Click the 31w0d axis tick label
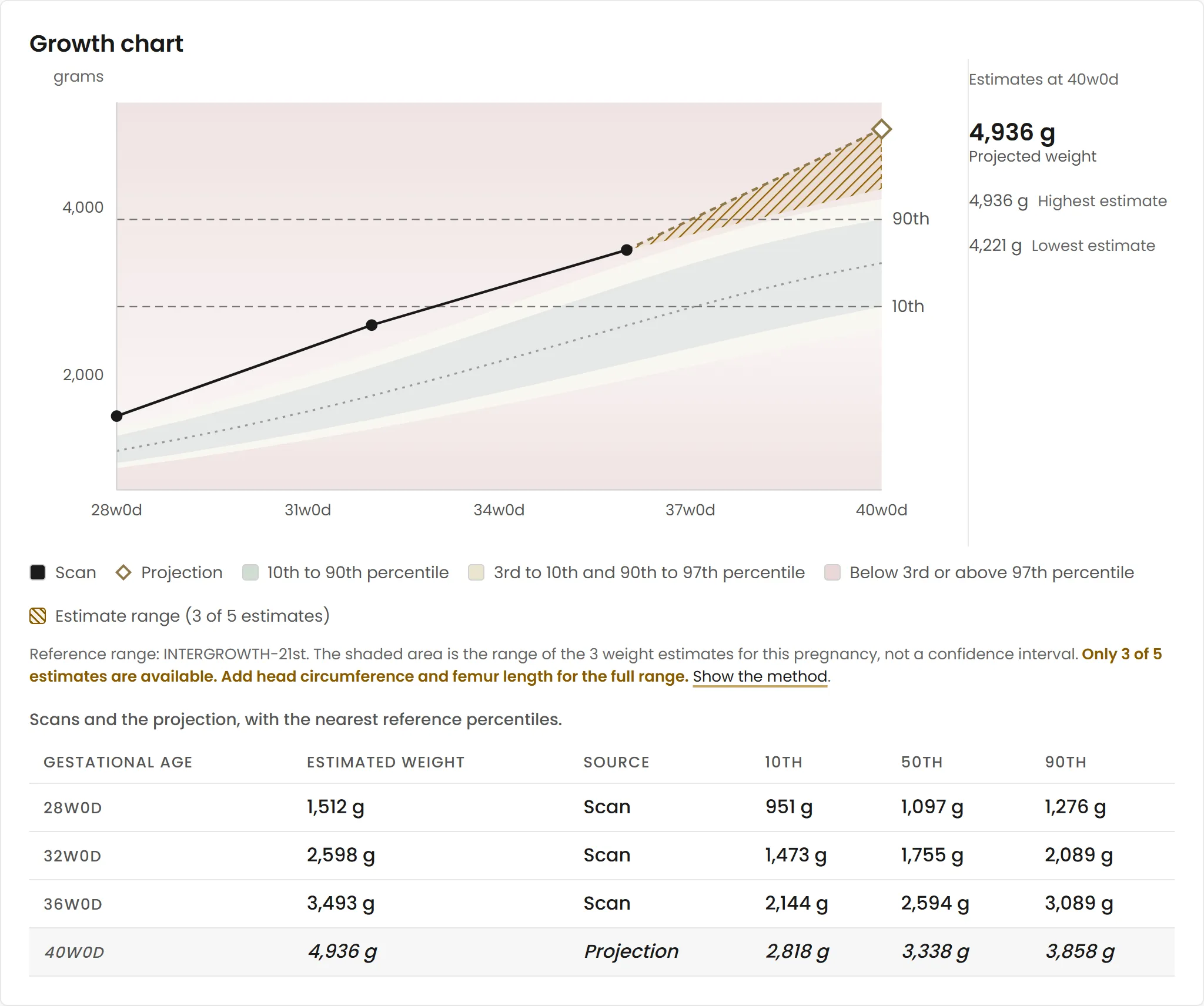This screenshot has height=1006, width=1204. pyautogui.click(x=307, y=510)
